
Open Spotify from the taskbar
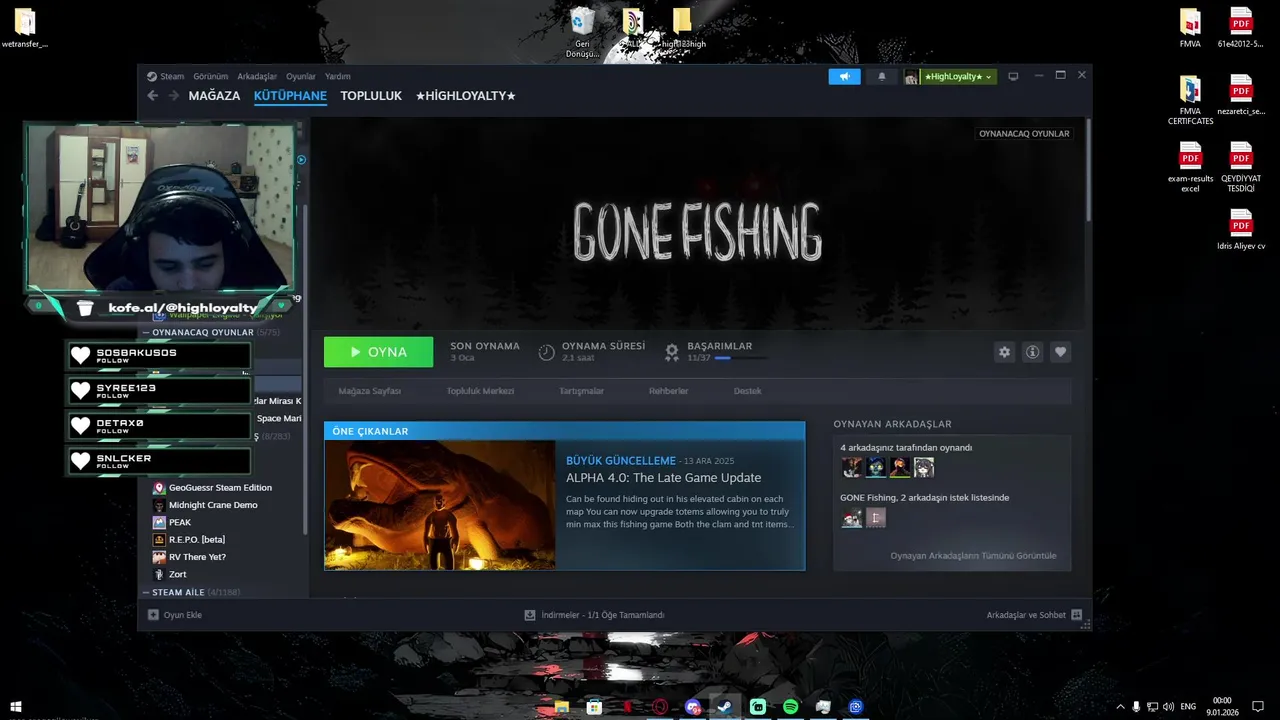click(x=790, y=707)
